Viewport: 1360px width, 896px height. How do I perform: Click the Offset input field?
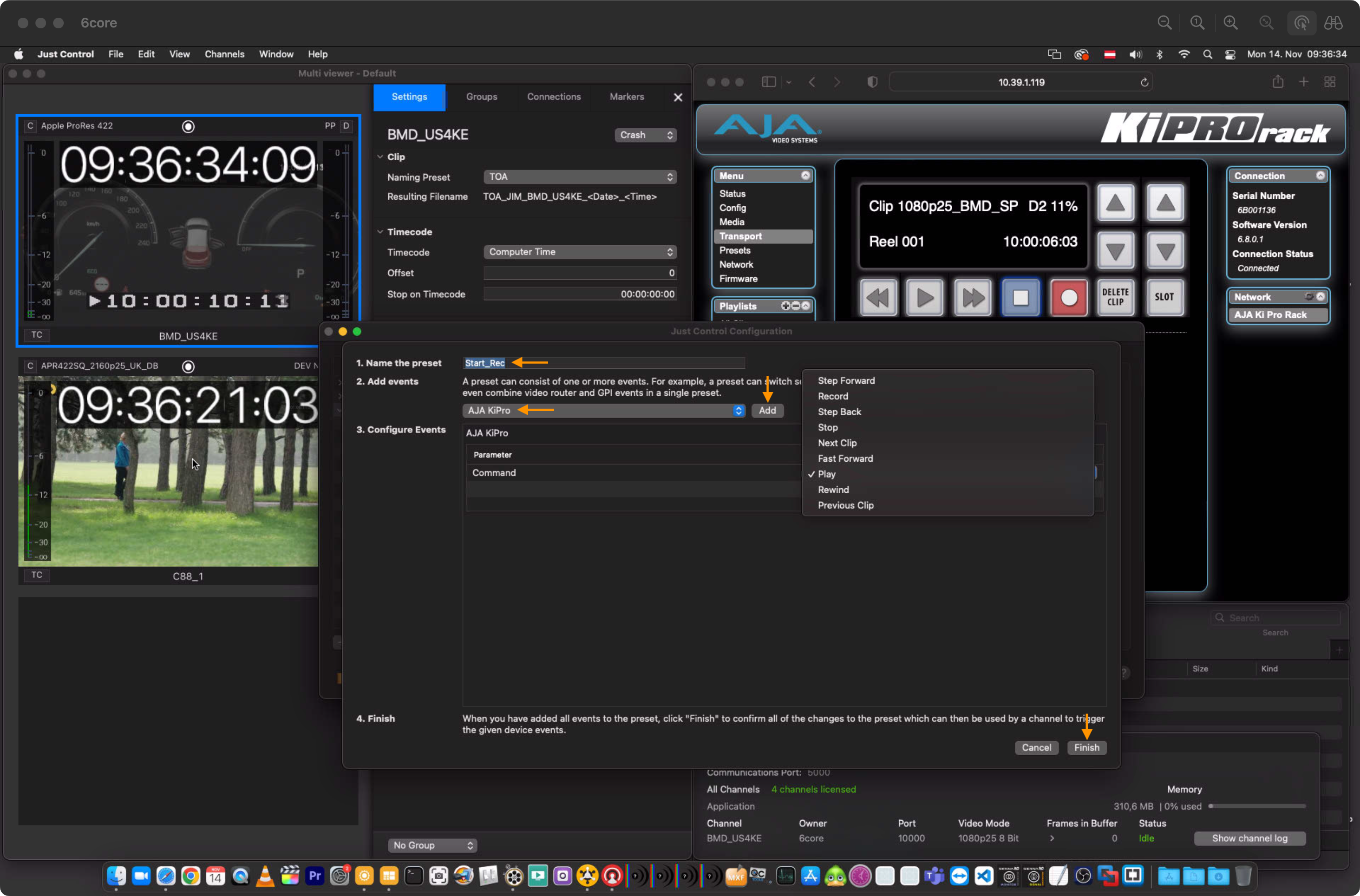580,273
